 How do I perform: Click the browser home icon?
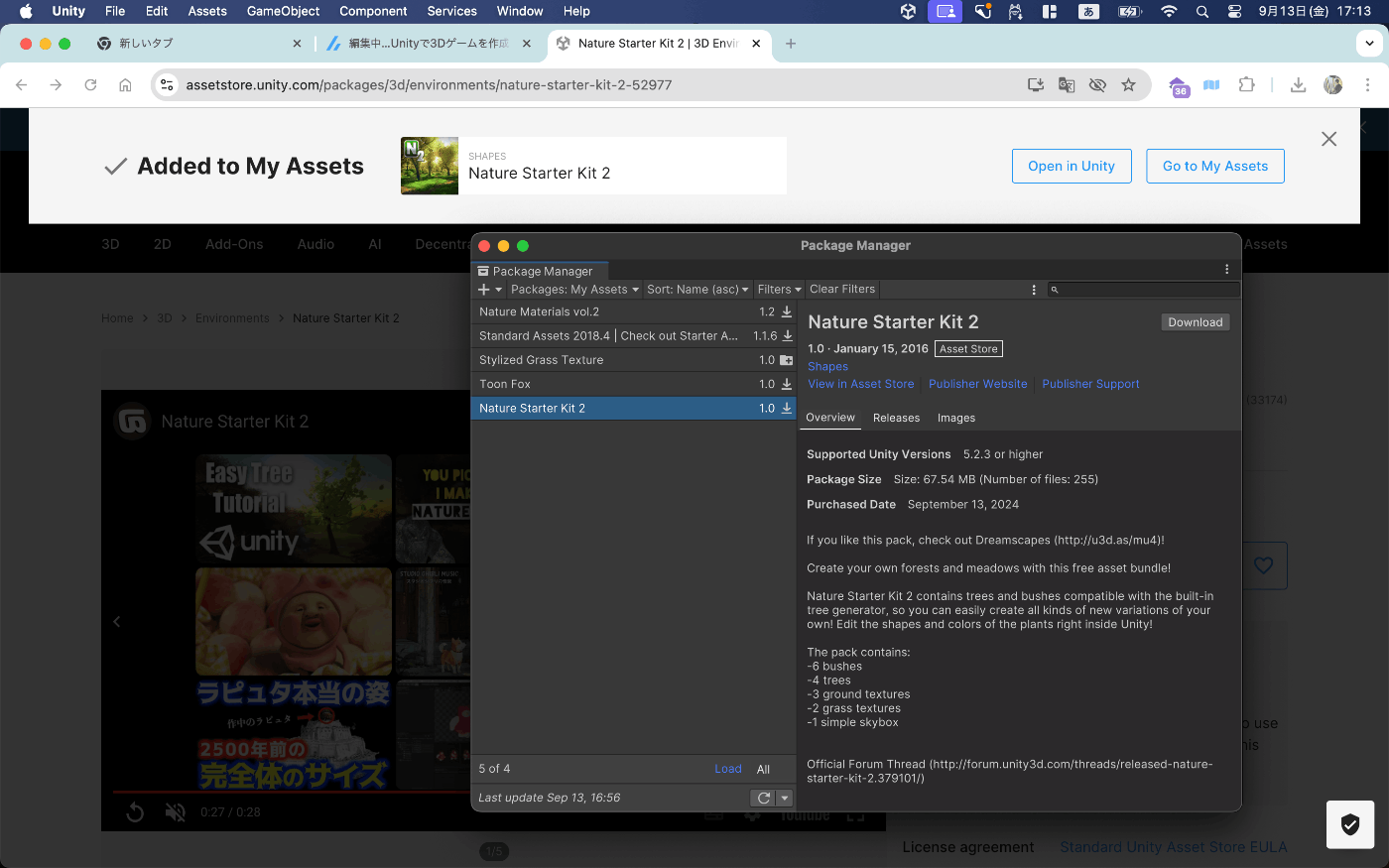pos(125,85)
